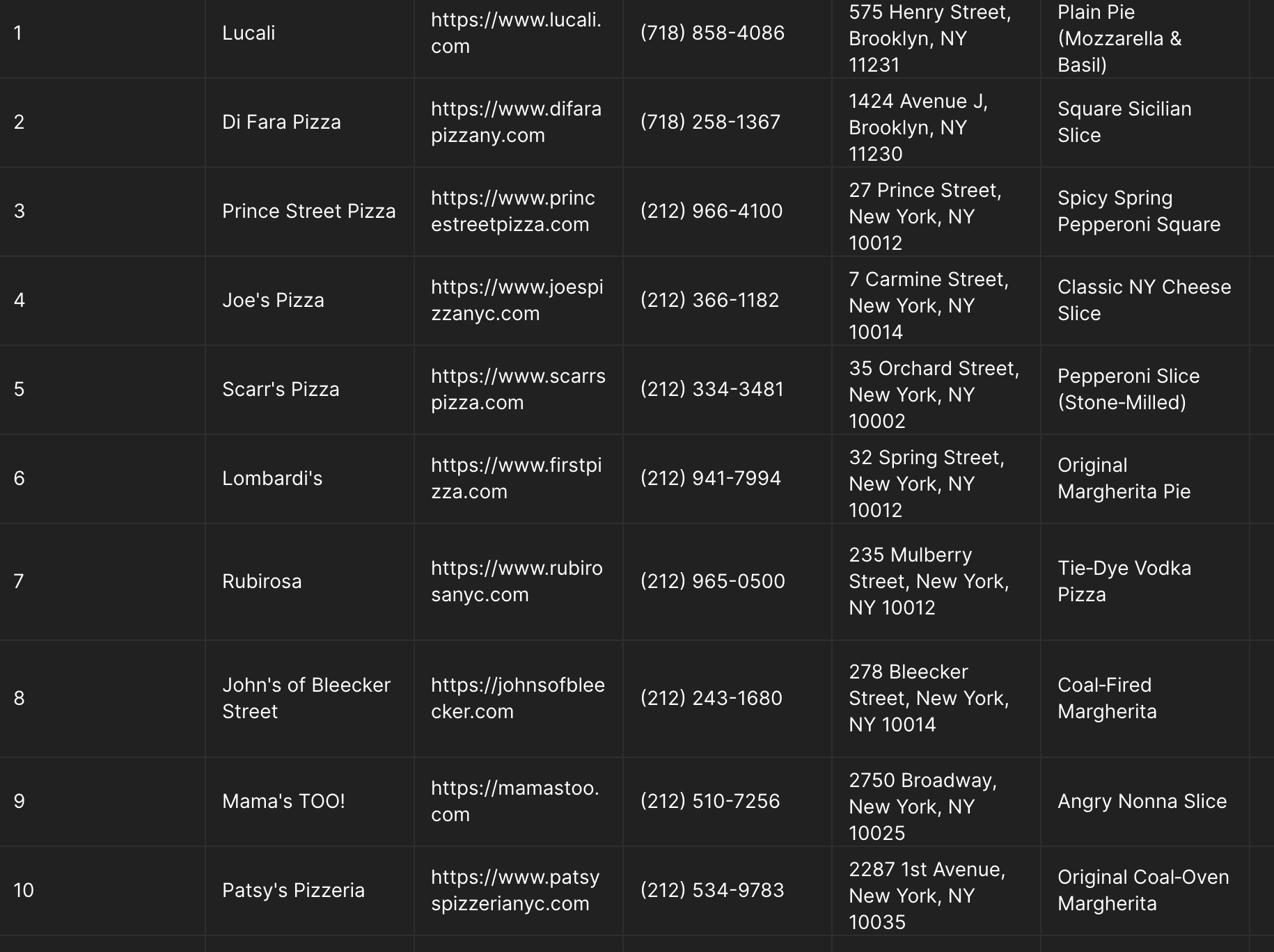Screen dimensions: 1274x952
Task: Open the mamastoo.com link
Action: 514,801
